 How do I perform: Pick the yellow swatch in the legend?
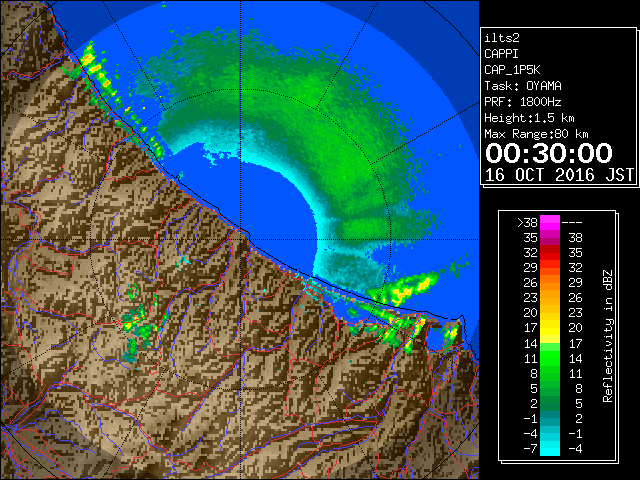click(x=550, y=328)
